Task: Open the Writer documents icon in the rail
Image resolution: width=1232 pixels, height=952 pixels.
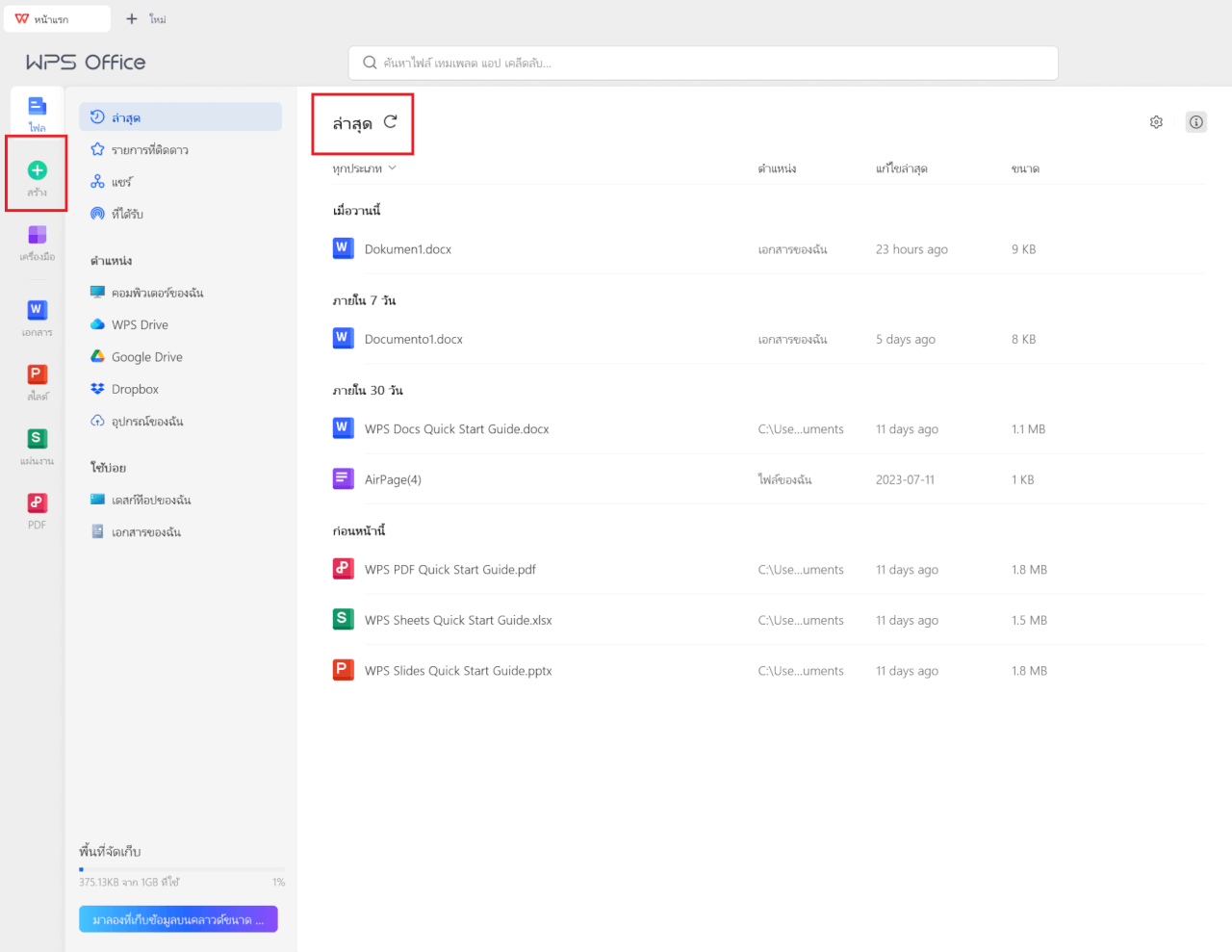Action: click(x=37, y=309)
